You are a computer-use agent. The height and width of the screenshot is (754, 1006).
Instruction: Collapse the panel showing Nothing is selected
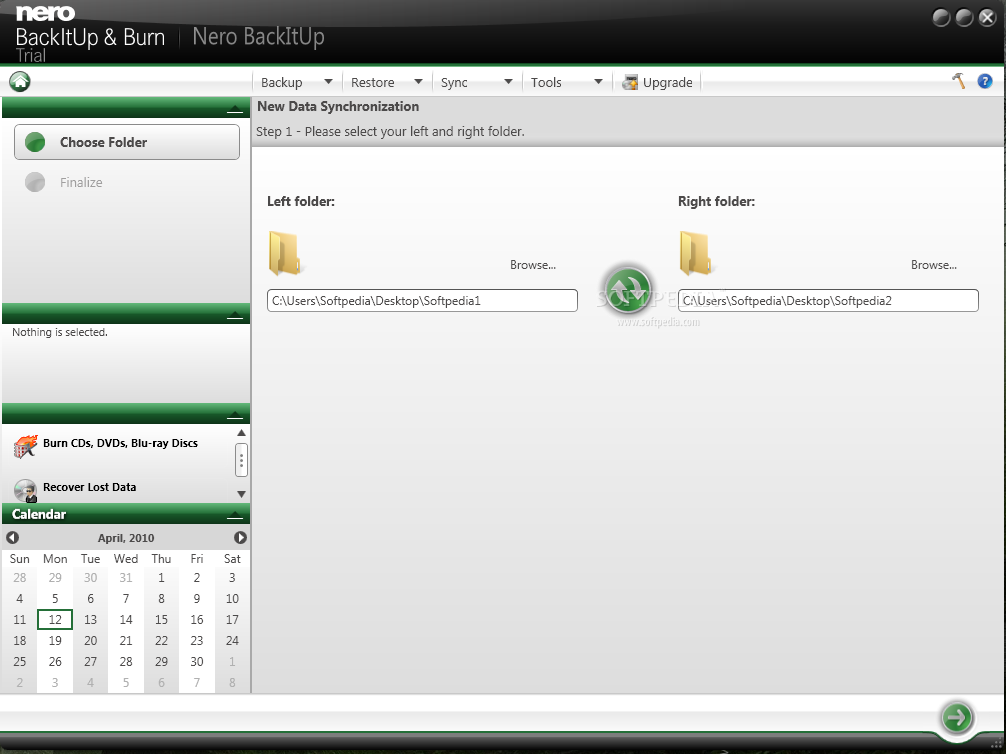point(235,315)
